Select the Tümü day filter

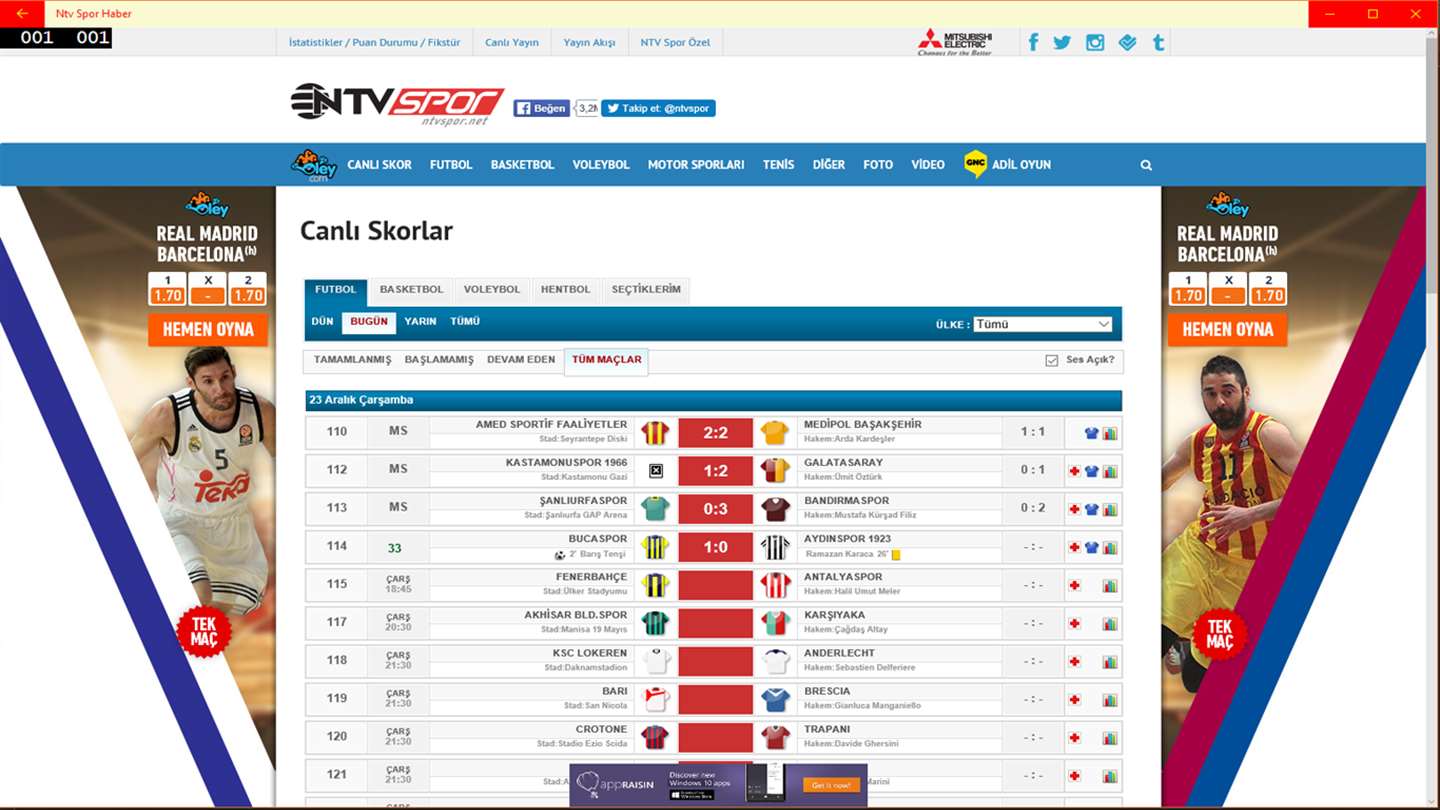tap(465, 322)
